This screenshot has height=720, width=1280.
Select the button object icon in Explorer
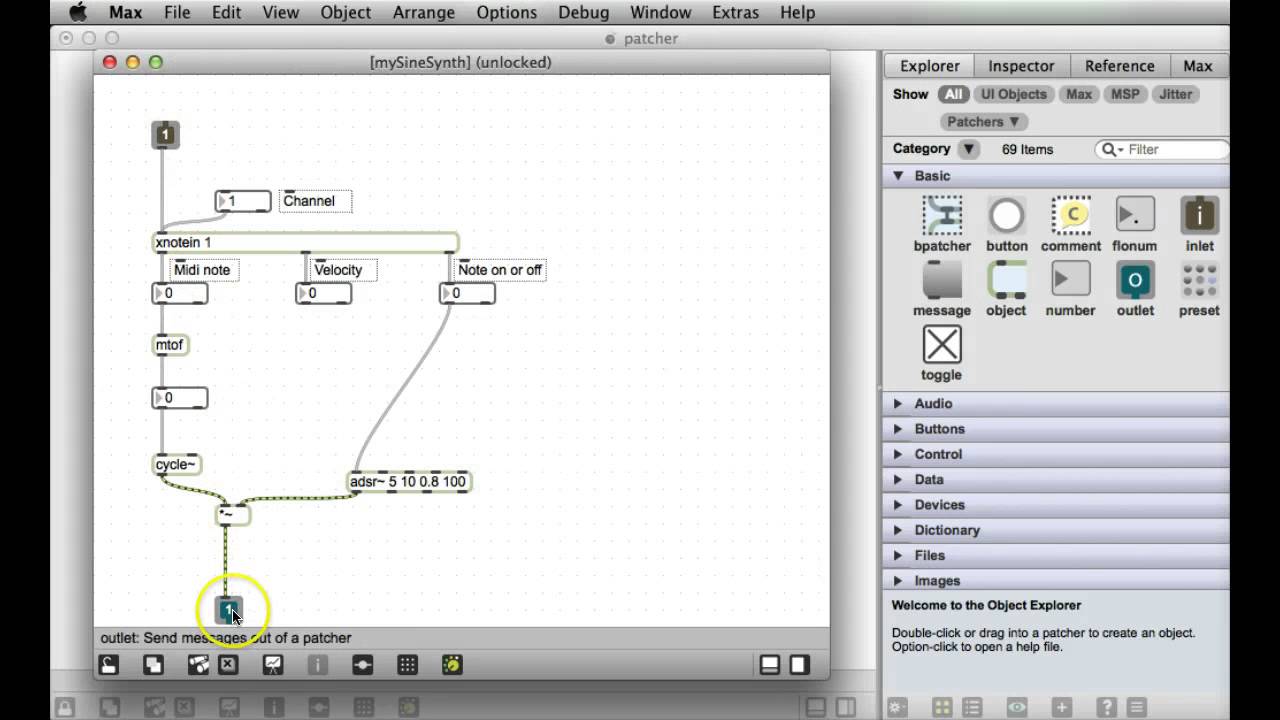click(x=1006, y=215)
